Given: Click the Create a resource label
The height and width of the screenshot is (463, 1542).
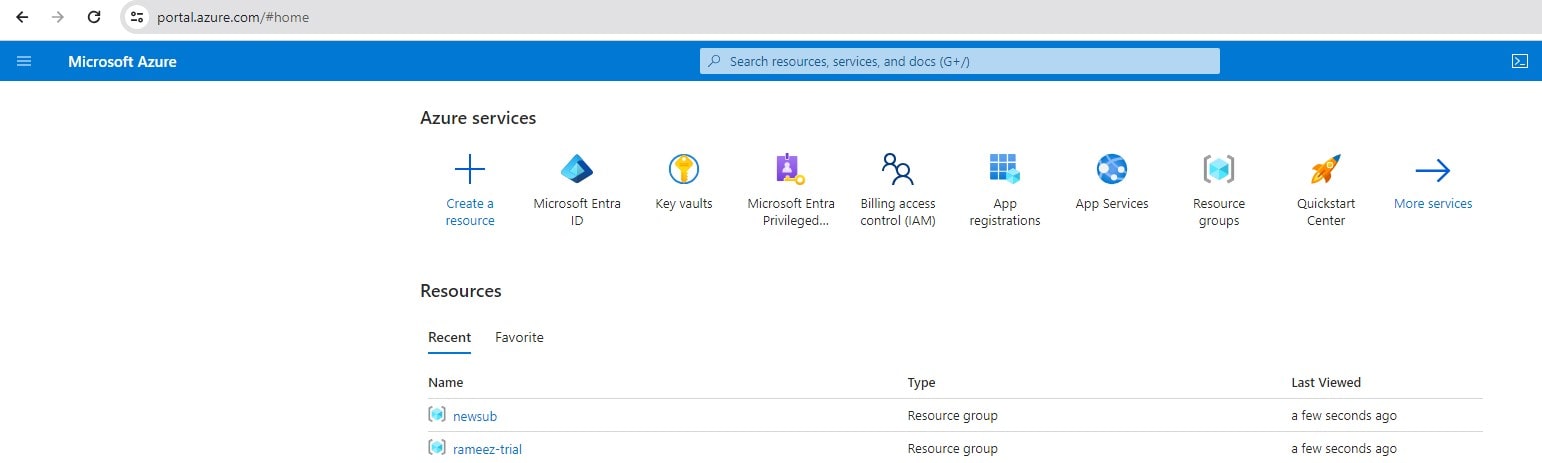Looking at the screenshot, I should pos(470,212).
